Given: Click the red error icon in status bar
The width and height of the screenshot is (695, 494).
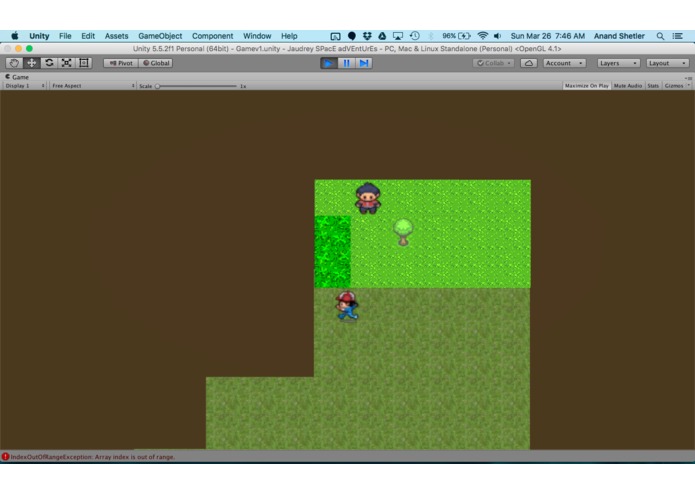Looking at the screenshot, I should (x=5, y=457).
